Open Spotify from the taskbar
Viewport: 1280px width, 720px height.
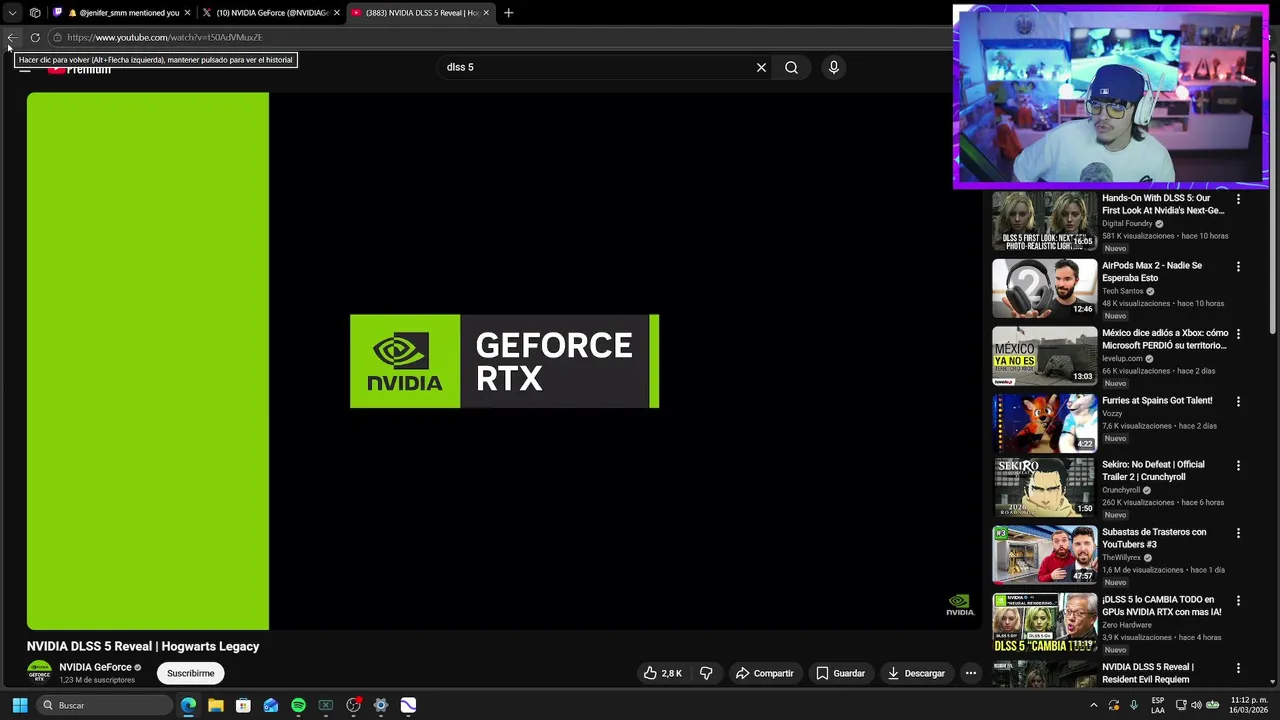point(298,705)
